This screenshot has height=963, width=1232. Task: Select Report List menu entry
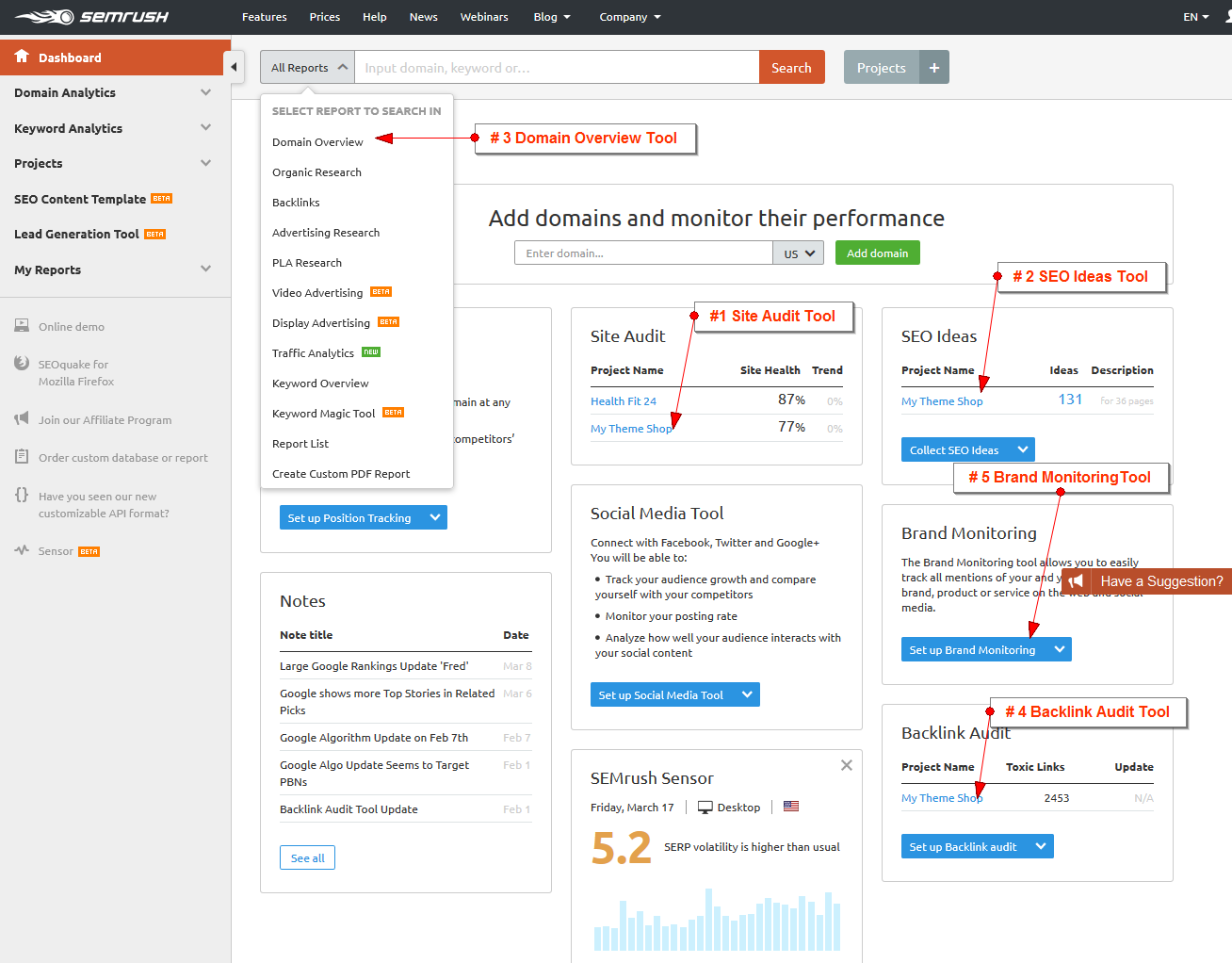coord(300,444)
